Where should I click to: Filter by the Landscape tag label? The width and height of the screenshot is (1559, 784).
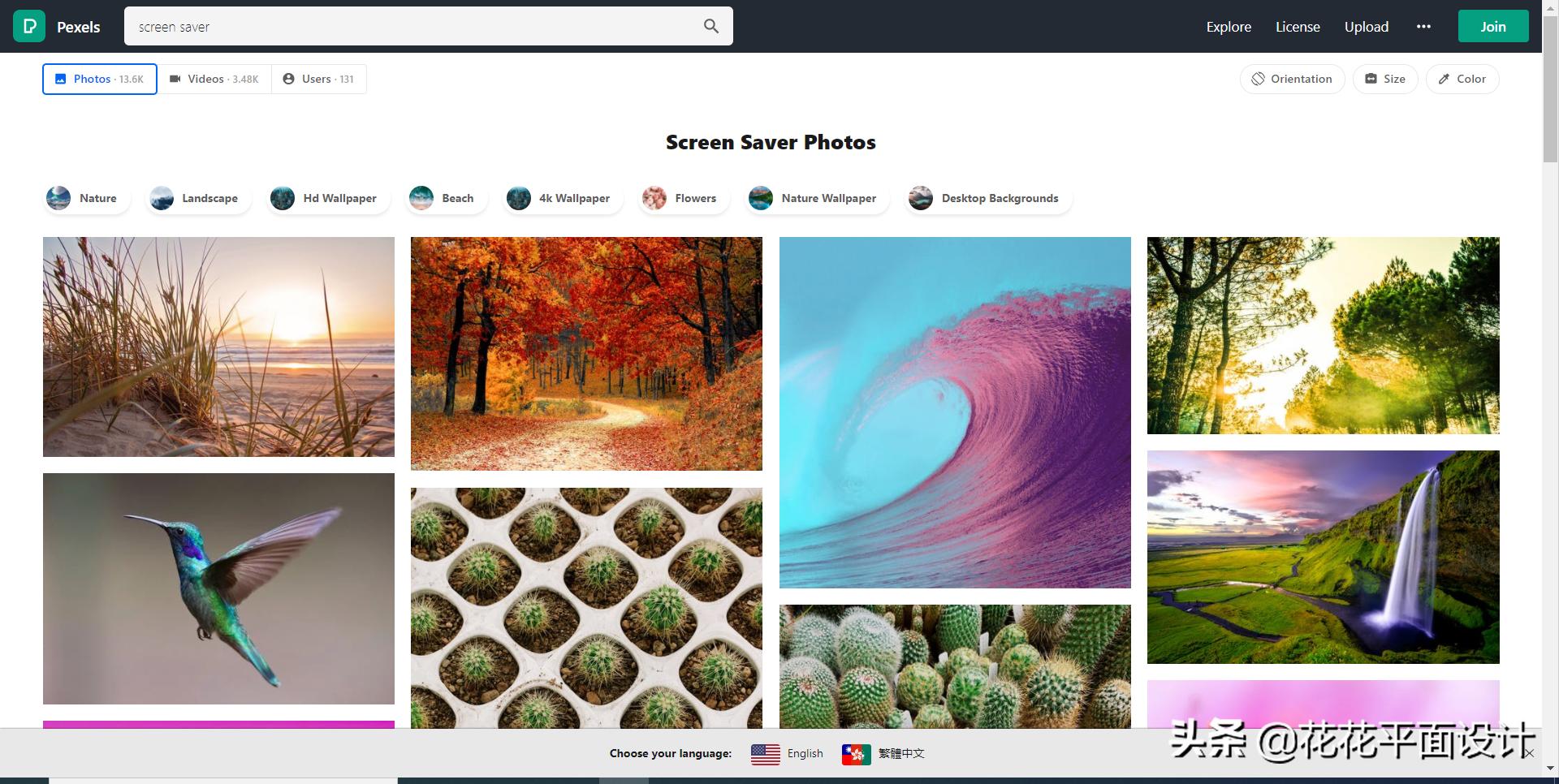click(x=209, y=198)
